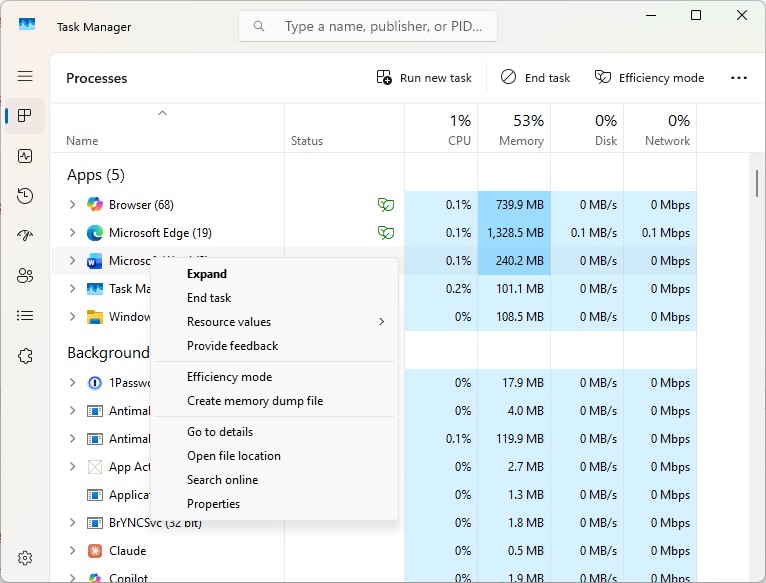Click the Microsoft Edge app icon
Image resolution: width=766 pixels, height=583 pixels.
(95, 233)
